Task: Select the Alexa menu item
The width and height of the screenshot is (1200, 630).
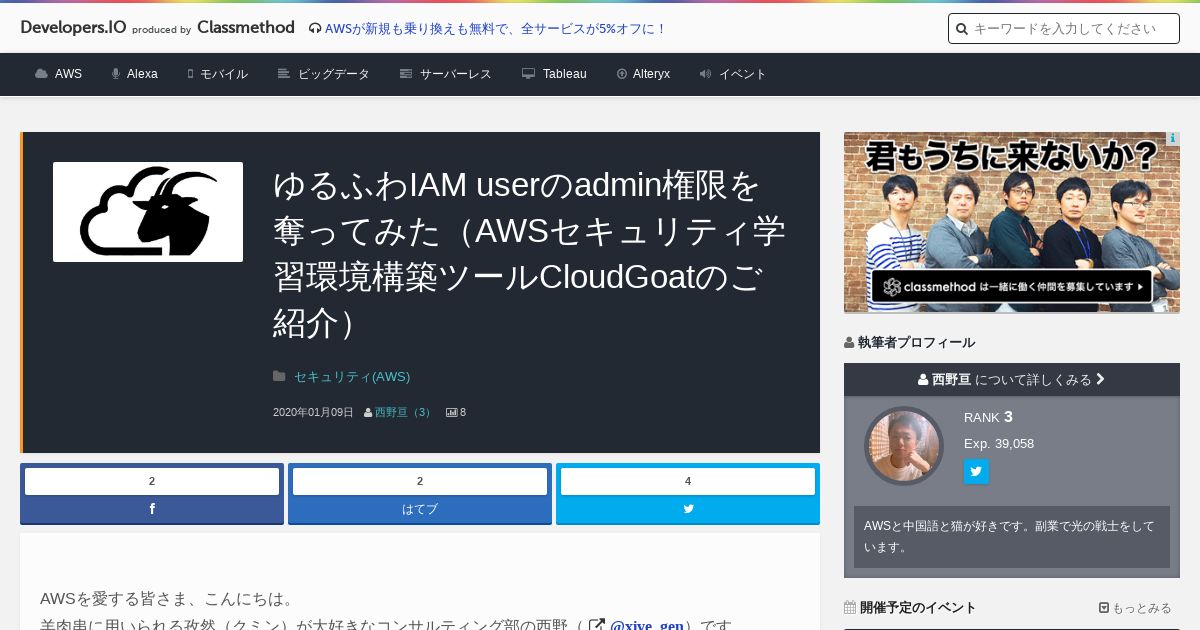Action: click(x=135, y=74)
